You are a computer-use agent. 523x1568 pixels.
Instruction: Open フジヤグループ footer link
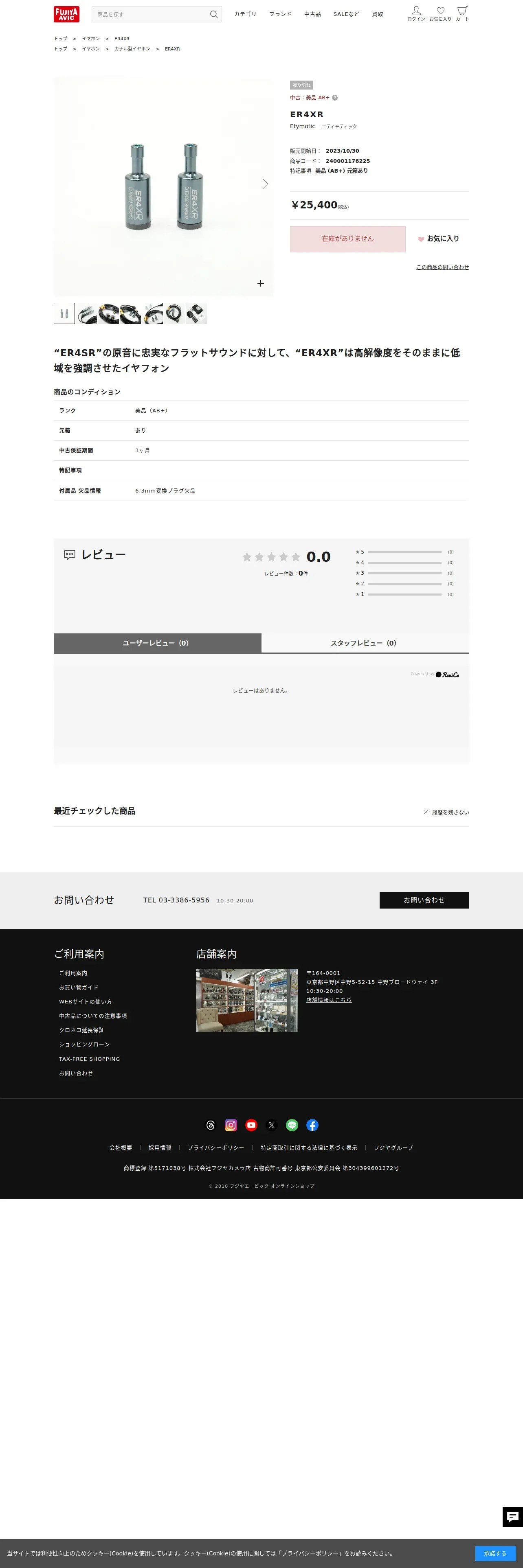point(393,1148)
